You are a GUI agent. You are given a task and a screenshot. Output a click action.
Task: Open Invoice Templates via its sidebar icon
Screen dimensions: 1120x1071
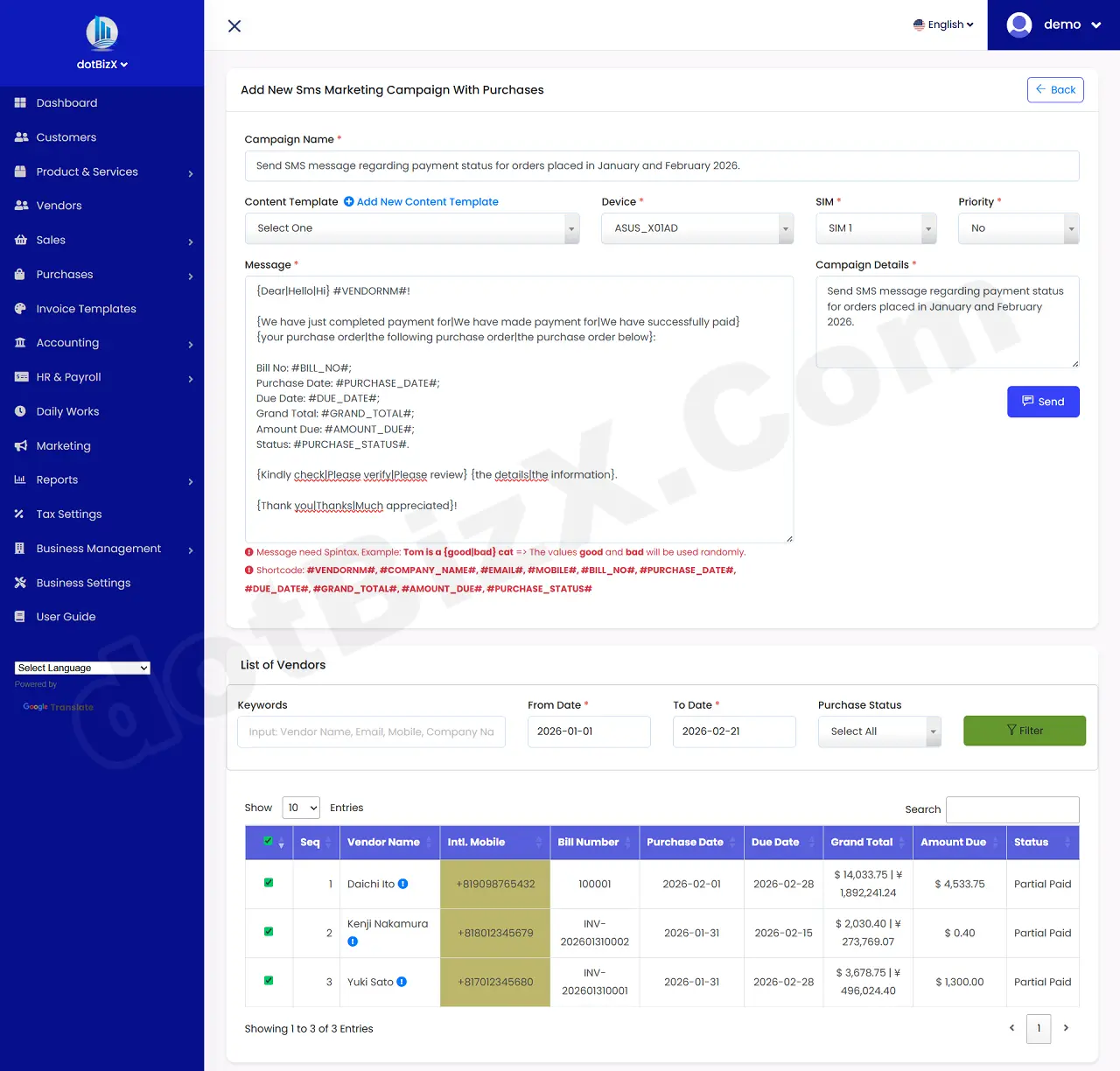point(19,308)
